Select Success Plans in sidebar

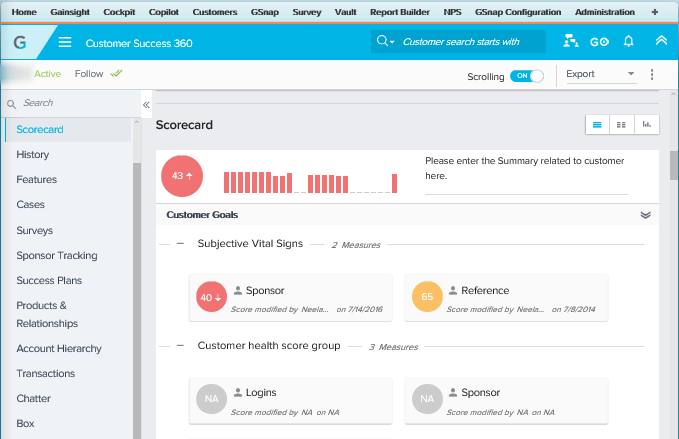49,281
